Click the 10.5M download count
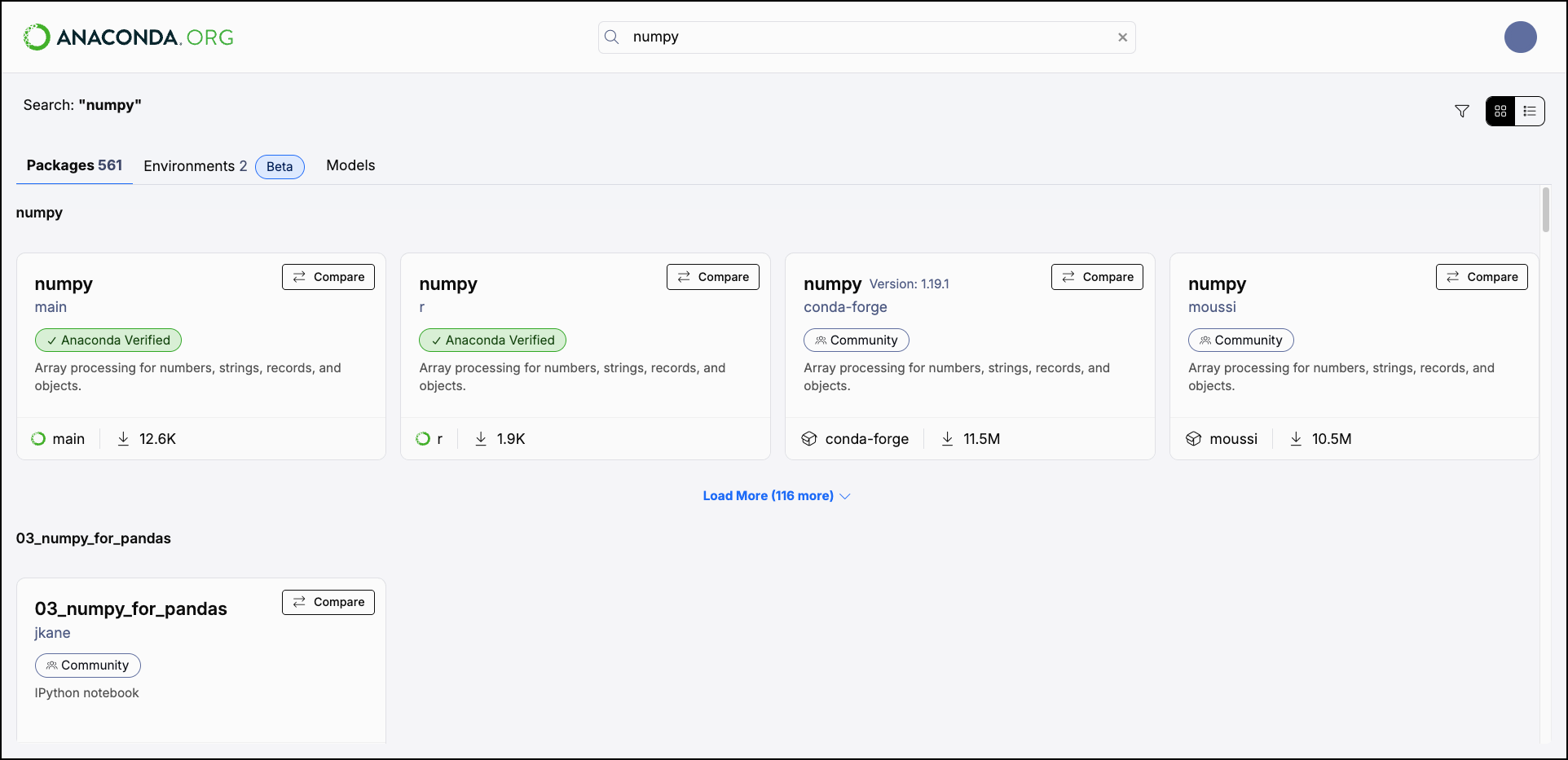This screenshot has height=760, width=1568. 1332,439
